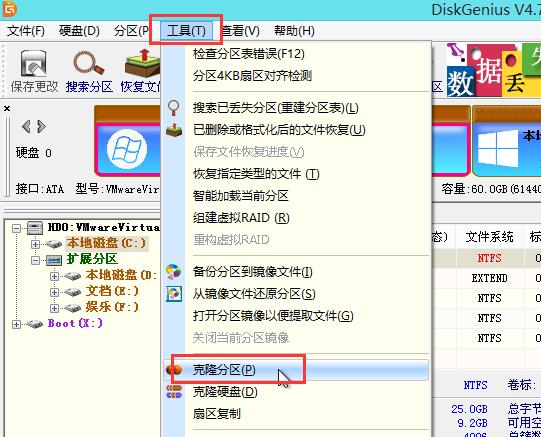Select 克隆分区(P) menu entry
Viewport: 541px width, 437px height.
pos(296,370)
